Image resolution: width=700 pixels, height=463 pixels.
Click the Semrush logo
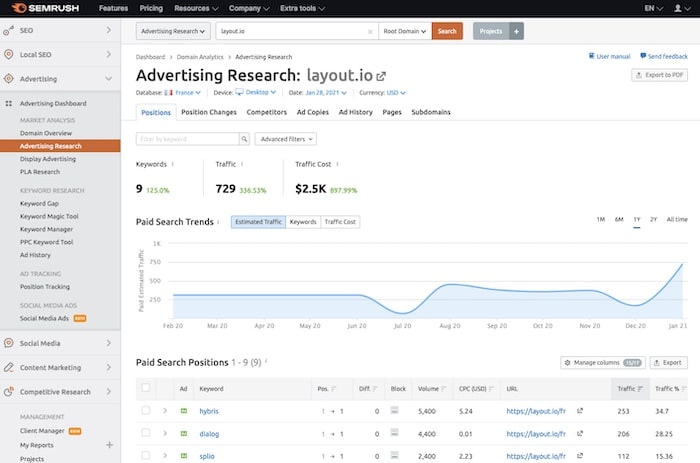pos(45,8)
